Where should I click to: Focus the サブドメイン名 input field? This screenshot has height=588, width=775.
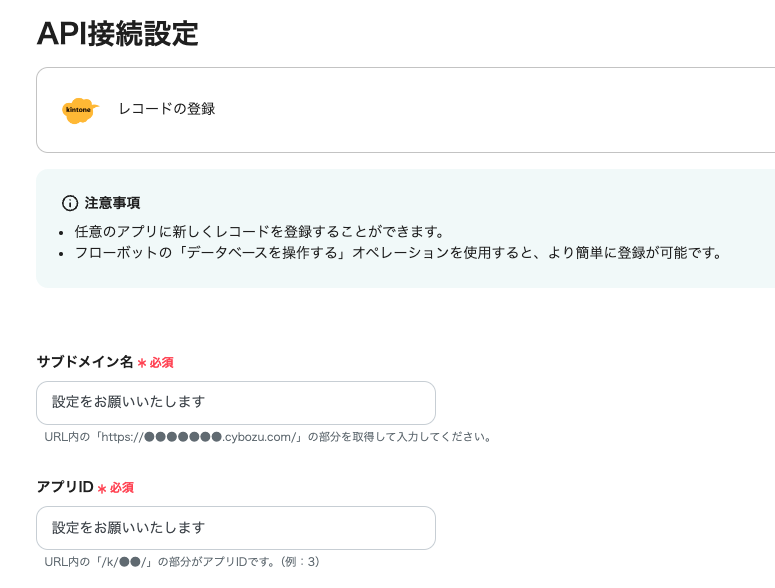(x=236, y=402)
